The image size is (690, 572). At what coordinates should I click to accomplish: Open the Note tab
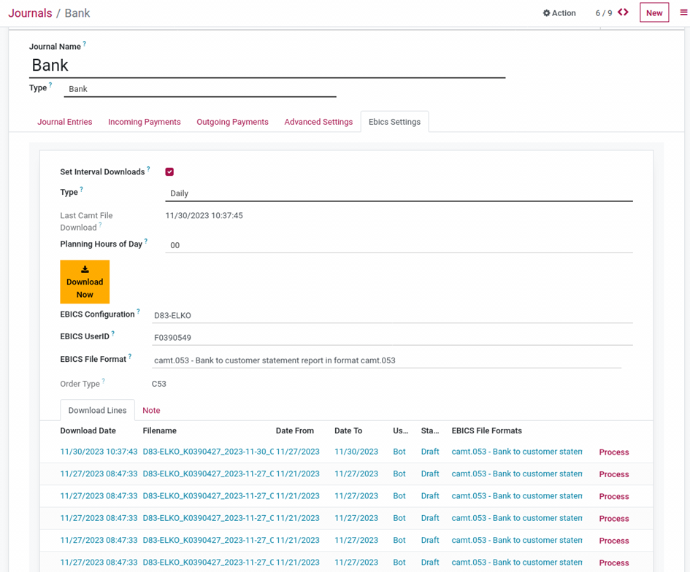(x=151, y=411)
